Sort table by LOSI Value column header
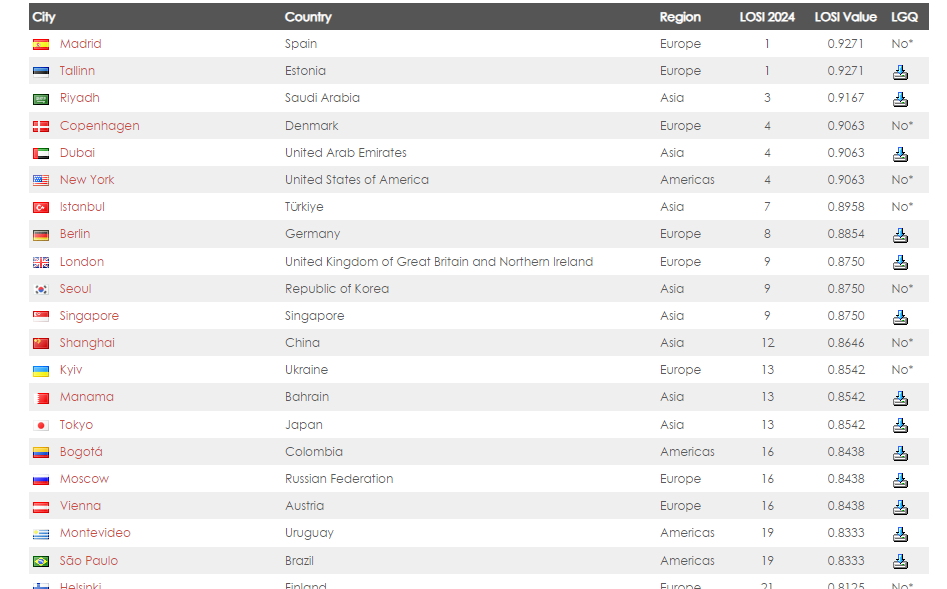Viewport: 947px width, 589px height. point(845,17)
